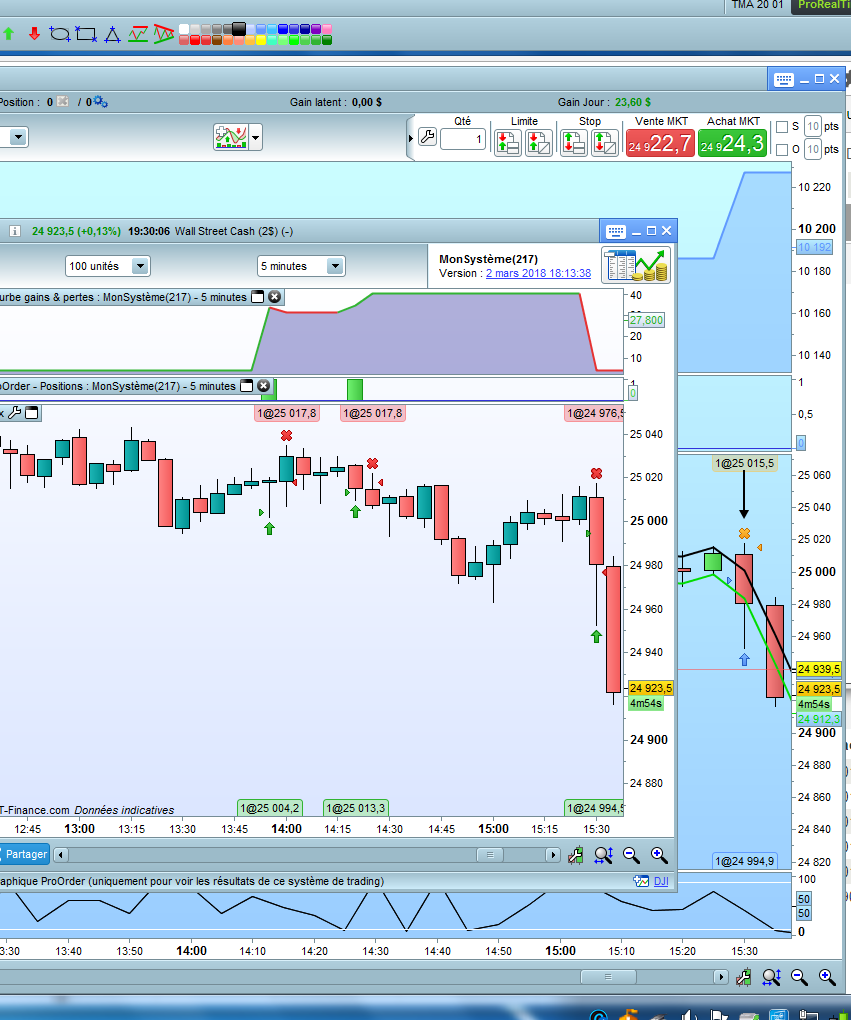Close the ProOrder Positions panel
851x1020 pixels.
point(263,386)
